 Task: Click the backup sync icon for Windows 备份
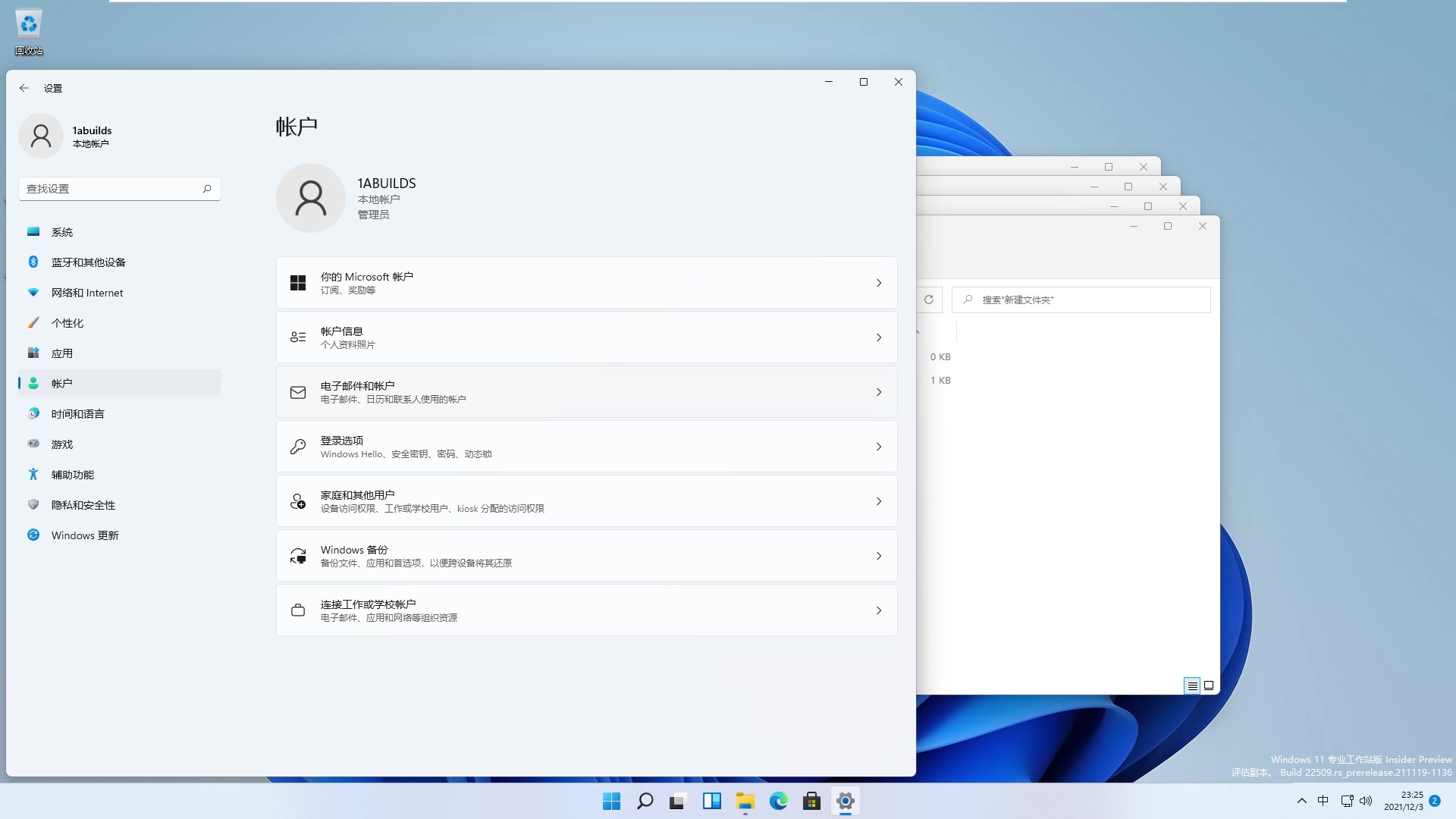(298, 556)
